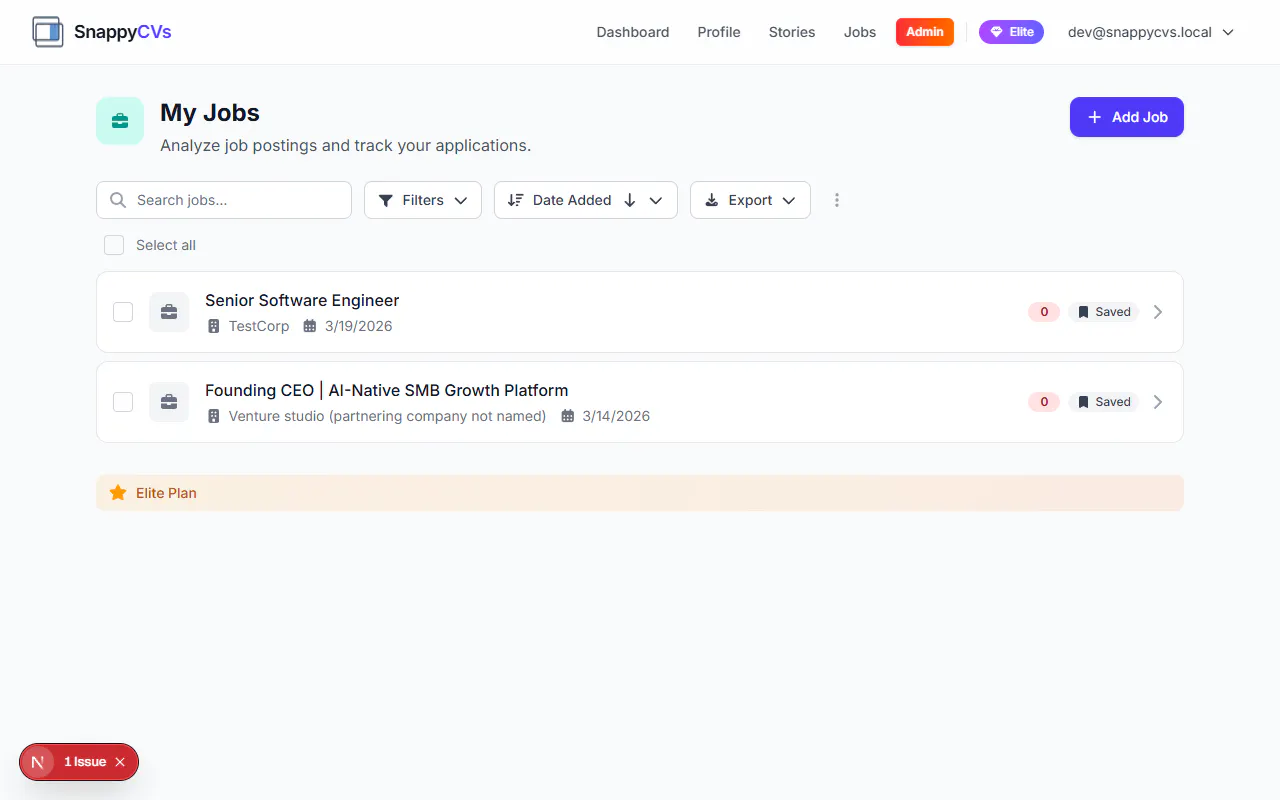1280x800 pixels.
Task: Open Senior Software Engineer job title
Action: click(302, 300)
